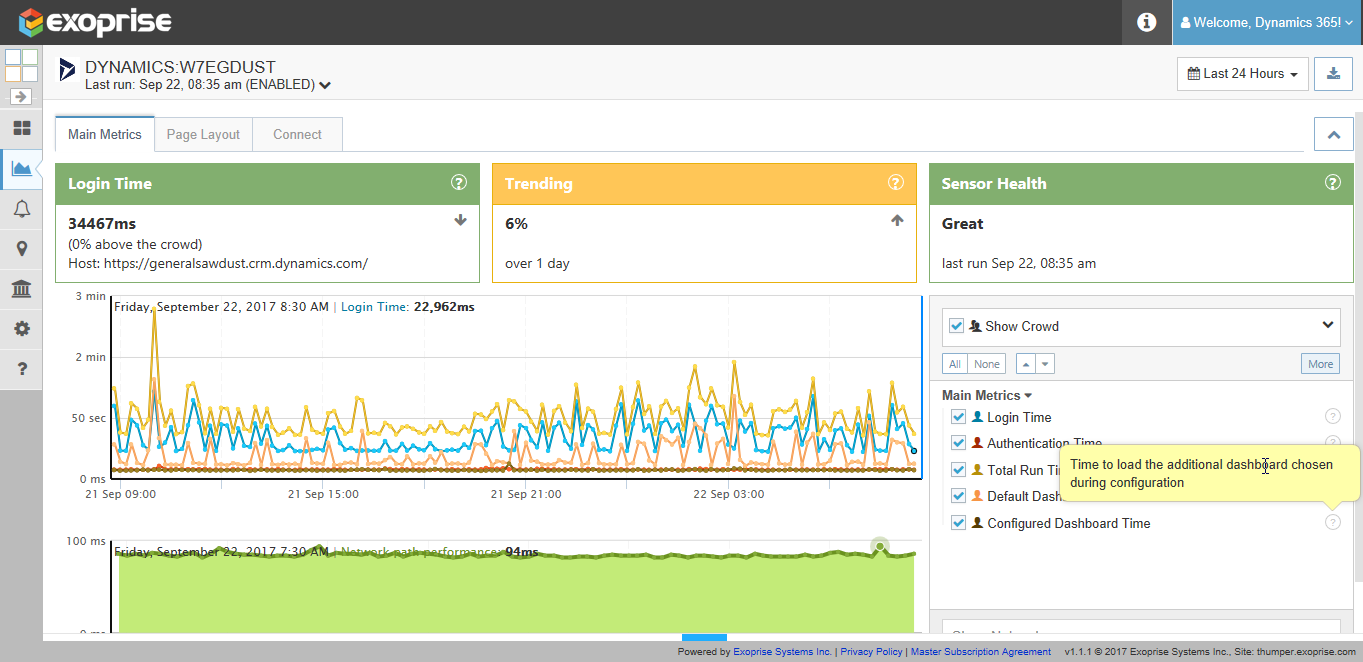Open the Welcome, Dynamics 365 user menu
The width and height of the screenshot is (1363, 662).
[x=1267, y=22]
